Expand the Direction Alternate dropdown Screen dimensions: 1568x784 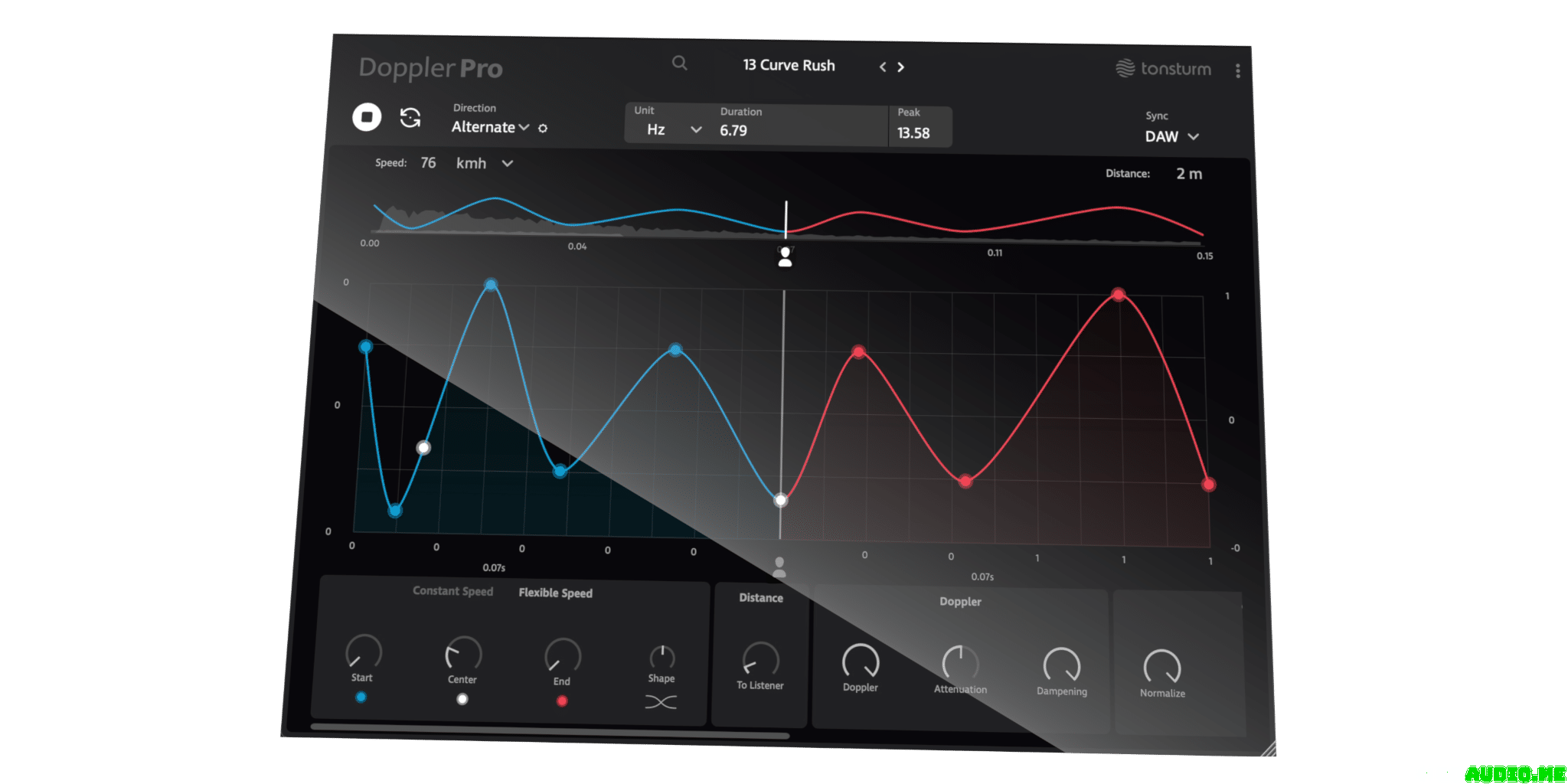490,127
